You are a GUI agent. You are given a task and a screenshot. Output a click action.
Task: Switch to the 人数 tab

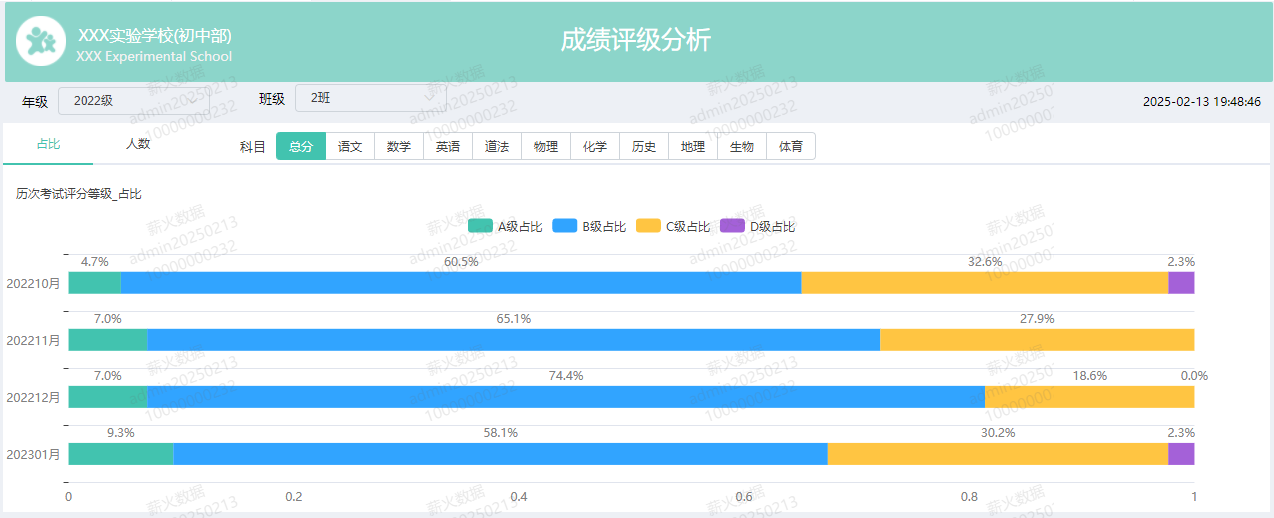(138, 144)
